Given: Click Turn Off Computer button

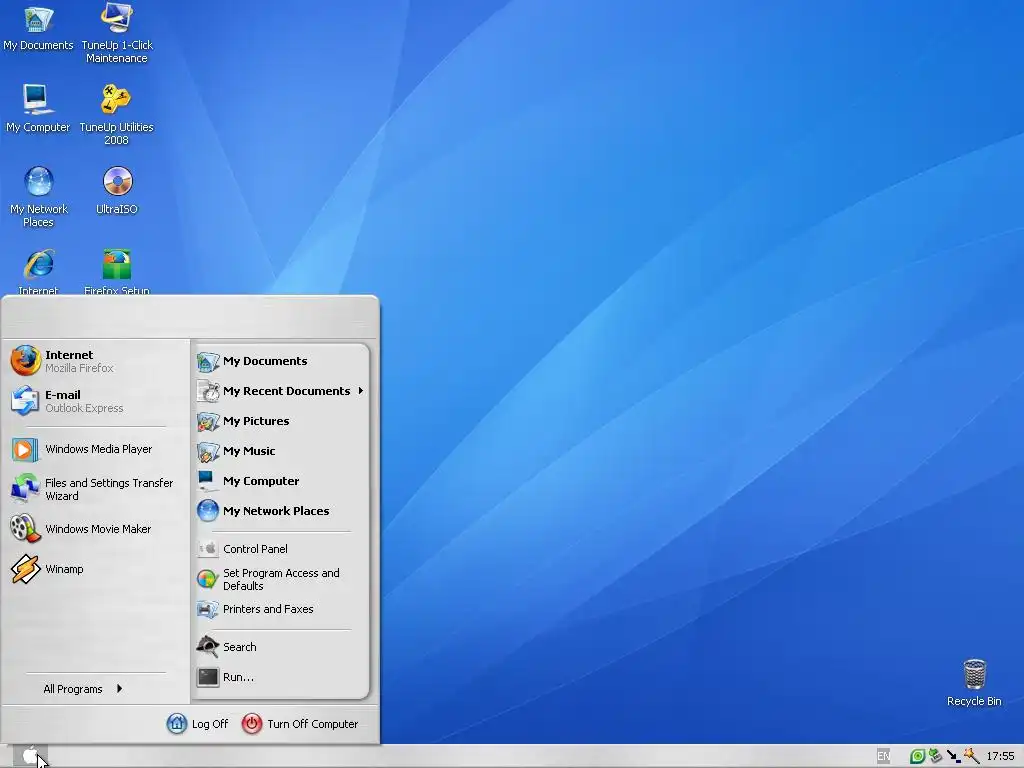Looking at the screenshot, I should pyautogui.click(x=300, y=724).
